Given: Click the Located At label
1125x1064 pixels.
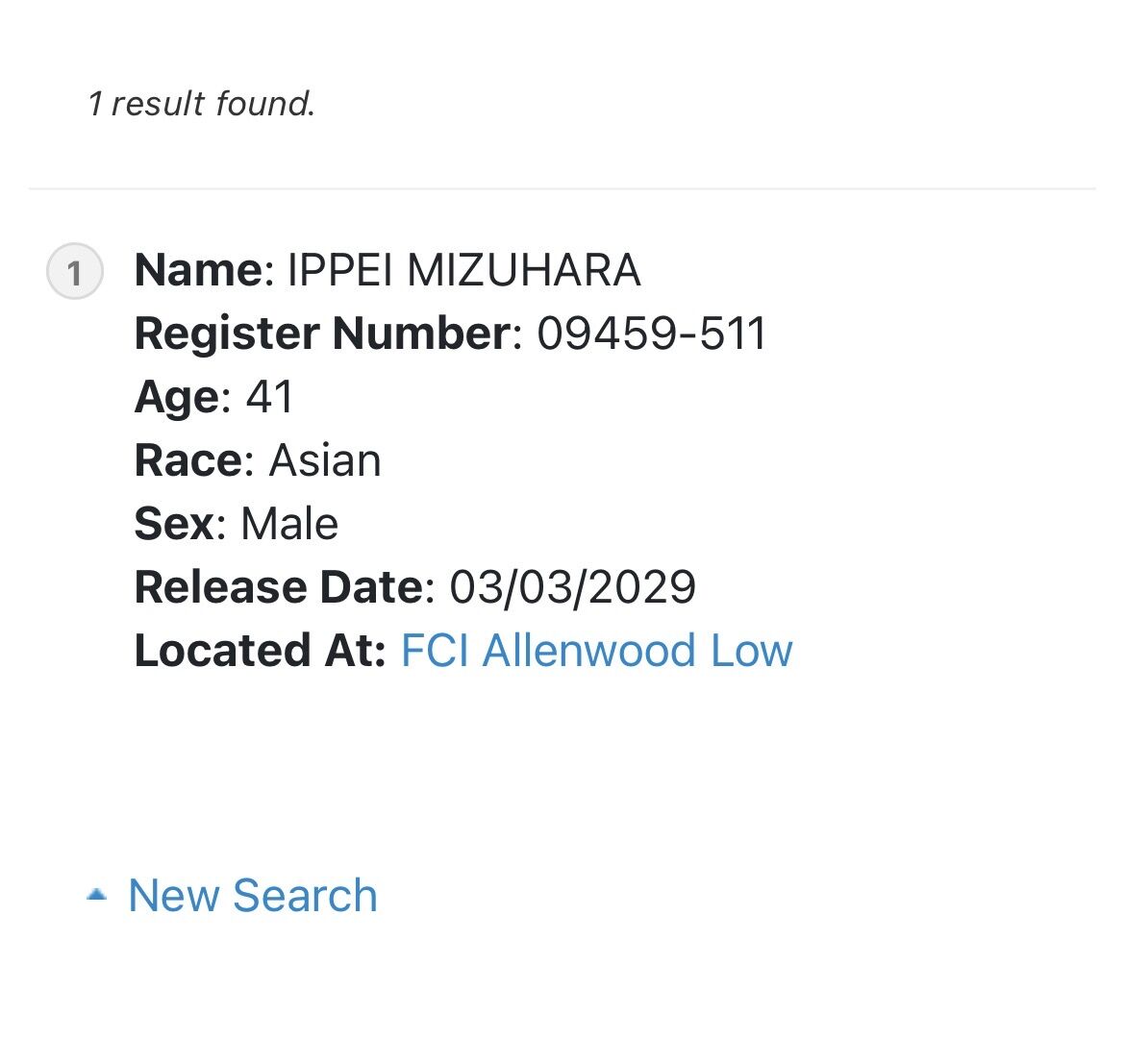Looking at the screenshot, I should coord(260,651).
